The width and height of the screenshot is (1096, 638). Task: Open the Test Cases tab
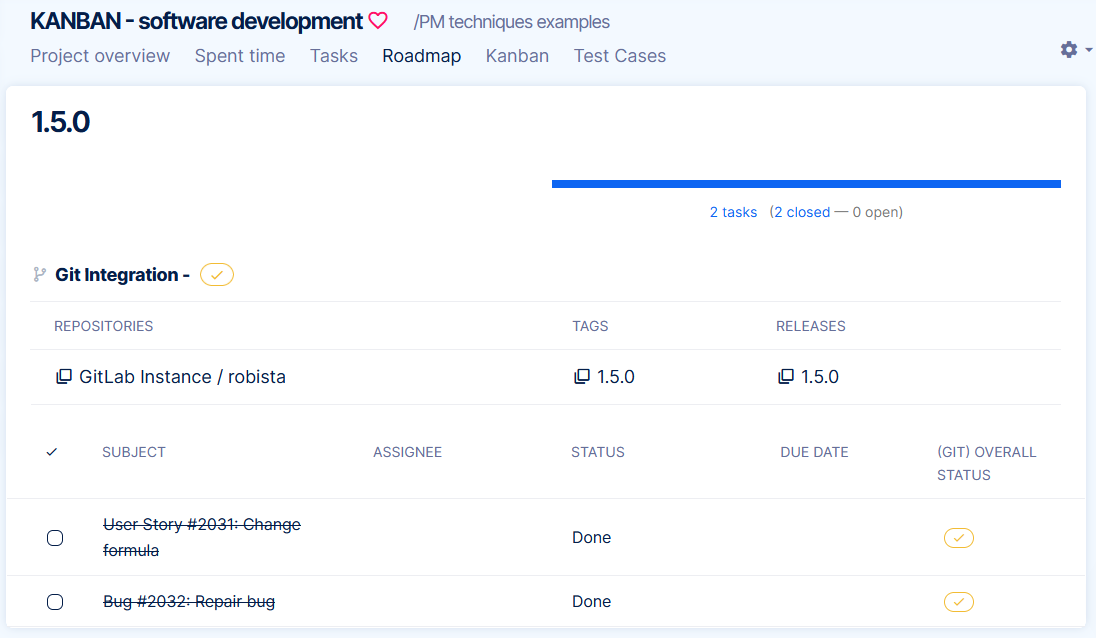tap(619, 56)
